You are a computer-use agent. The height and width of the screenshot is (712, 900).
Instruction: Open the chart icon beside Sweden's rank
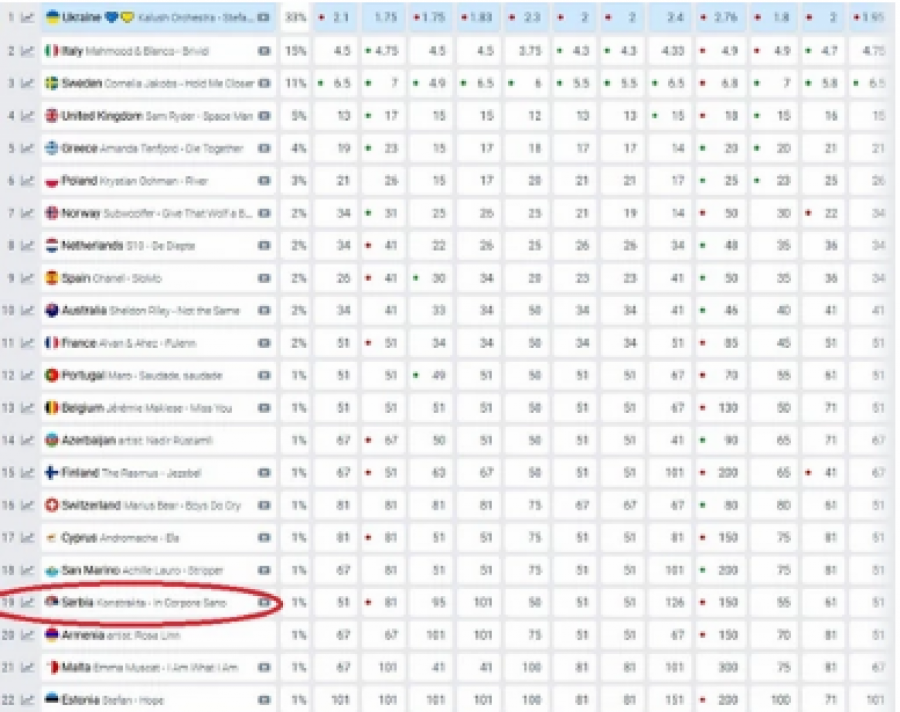coord(27,83)
